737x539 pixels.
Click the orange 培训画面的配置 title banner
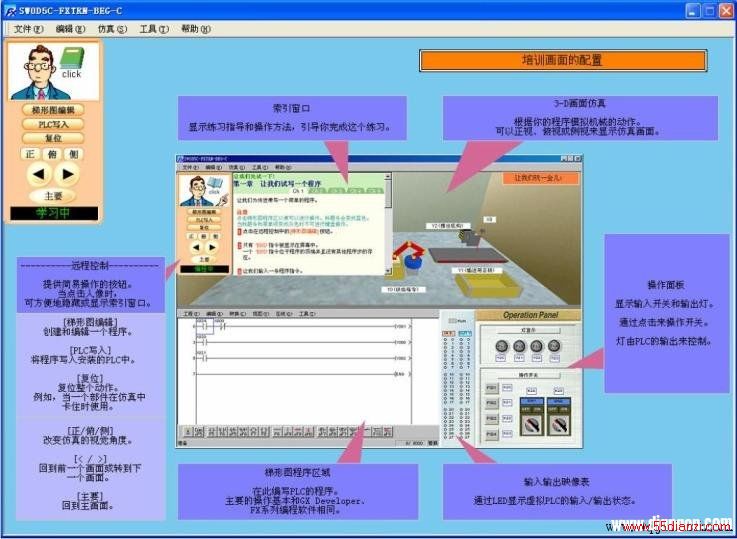pyautogui.click(x=563, y=61)
